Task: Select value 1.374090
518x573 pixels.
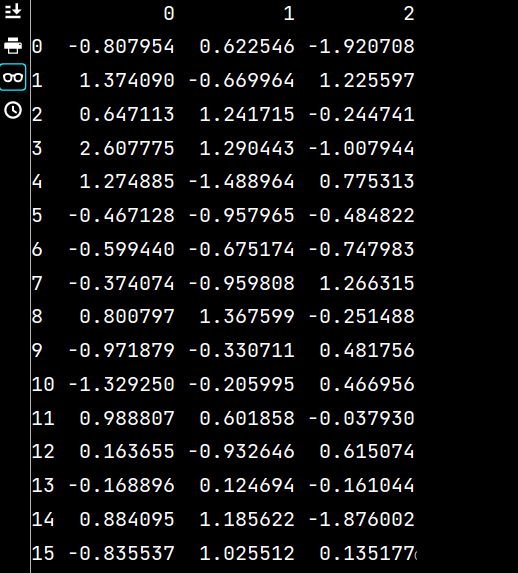Action: pos(127,80)
